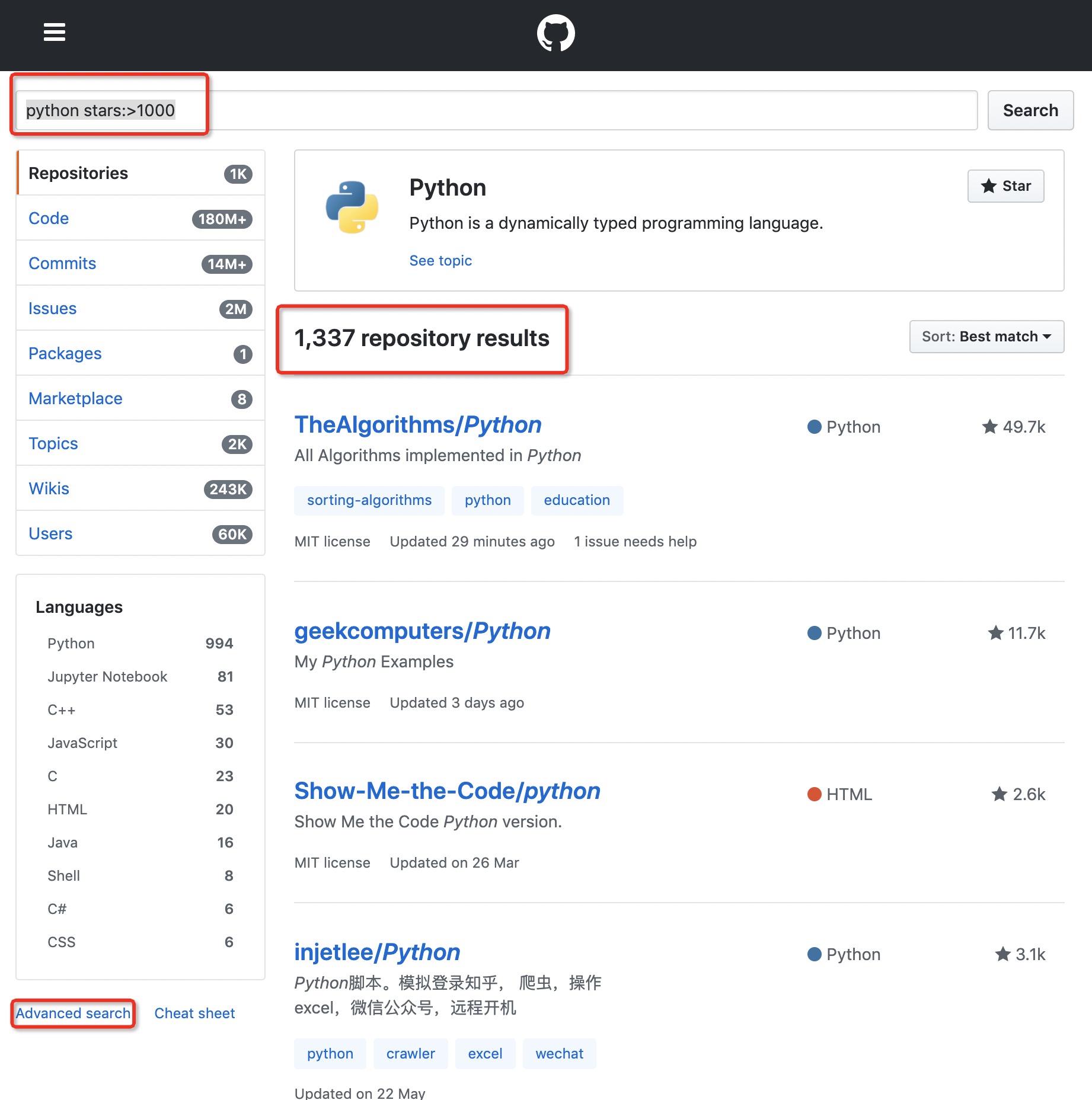This screenshot has height=1100, width=1092.
Task: Open the Cheat sheet link
Action: [x=194, y=1013]
